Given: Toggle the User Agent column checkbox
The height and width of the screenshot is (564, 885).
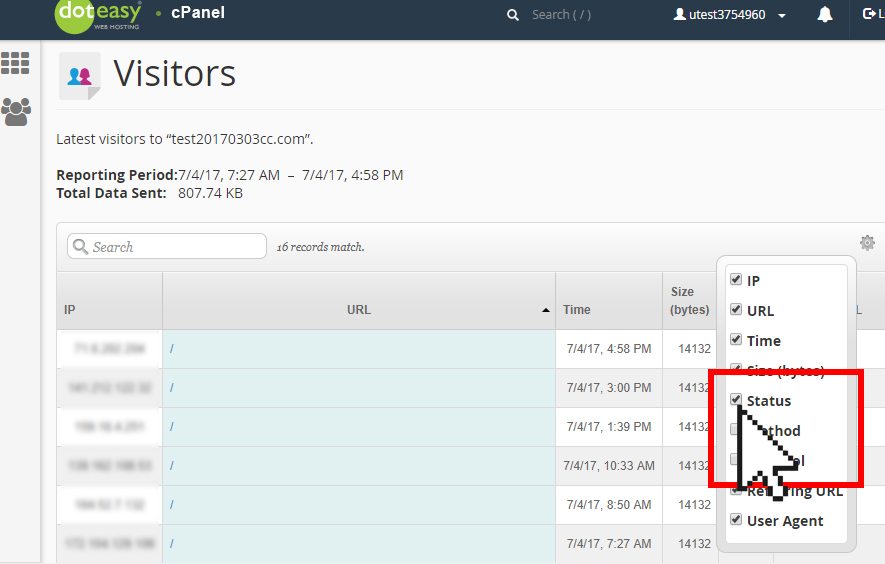Looking at the screenshot, I should click(x=735, y=519).
